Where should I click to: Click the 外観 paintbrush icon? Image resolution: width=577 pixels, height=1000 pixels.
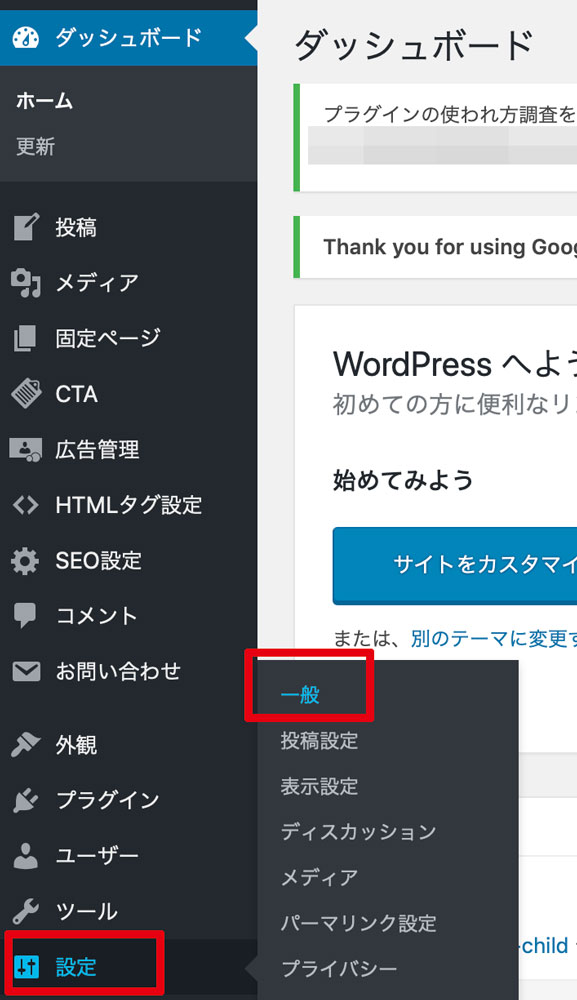(x=26, y=745)
